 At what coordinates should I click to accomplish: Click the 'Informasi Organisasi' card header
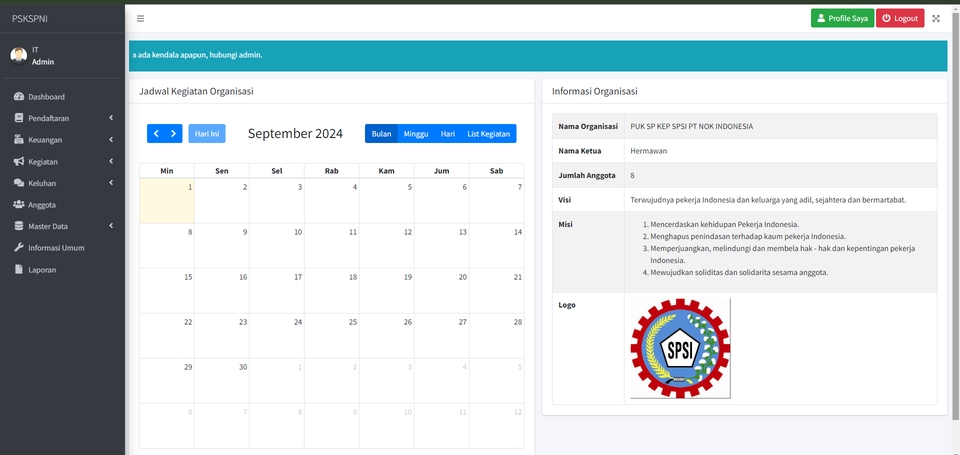[744, 91]
